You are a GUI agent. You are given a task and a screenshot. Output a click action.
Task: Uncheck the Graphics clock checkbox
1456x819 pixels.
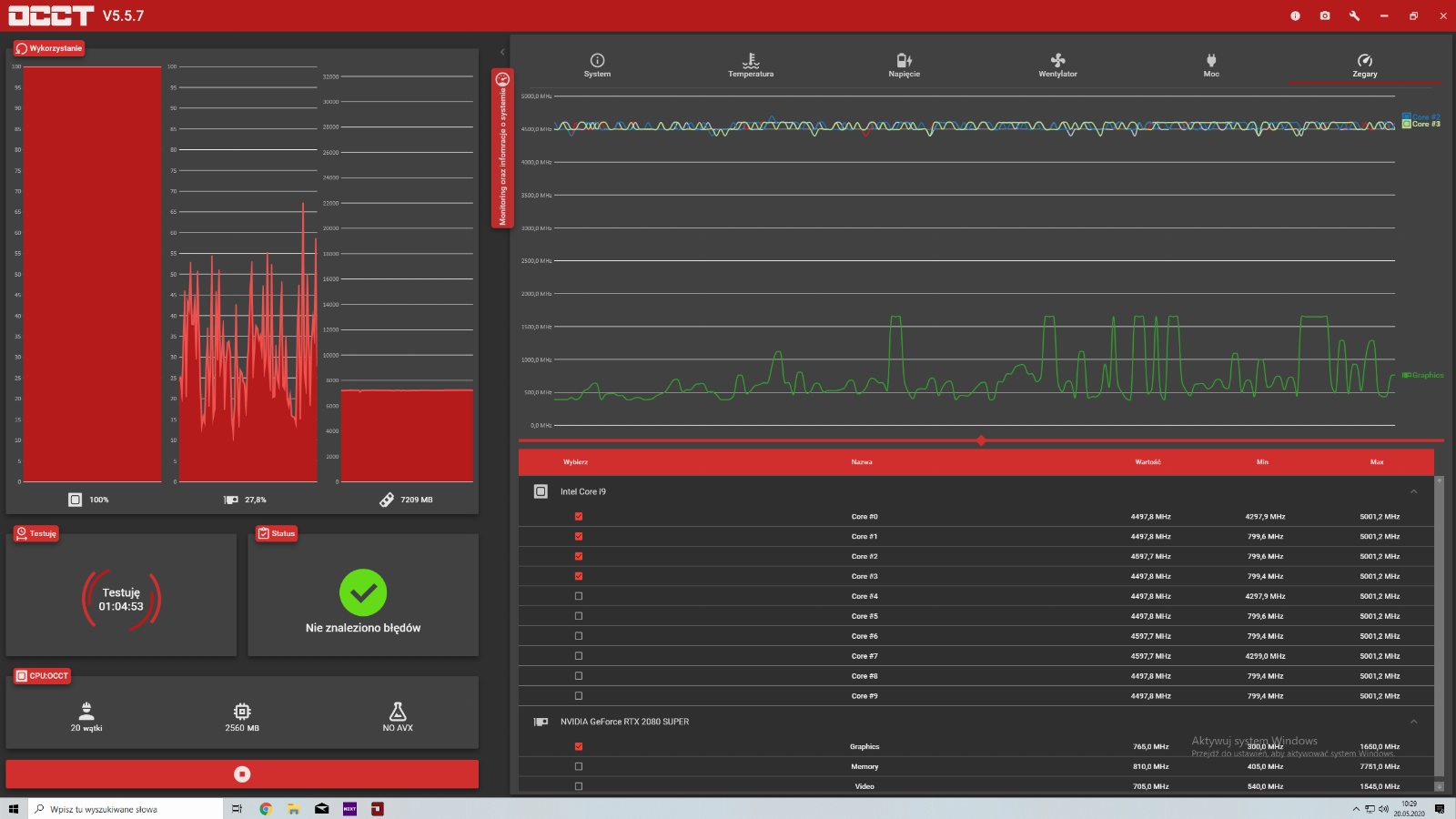coord(579,746)
